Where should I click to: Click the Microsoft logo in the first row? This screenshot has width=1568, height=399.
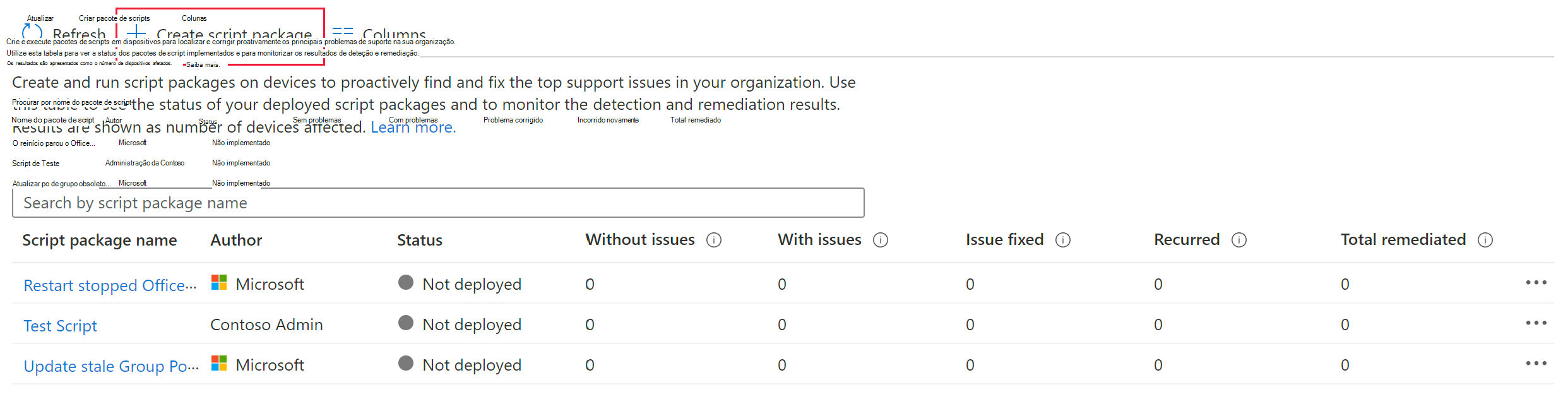point(219,282)
